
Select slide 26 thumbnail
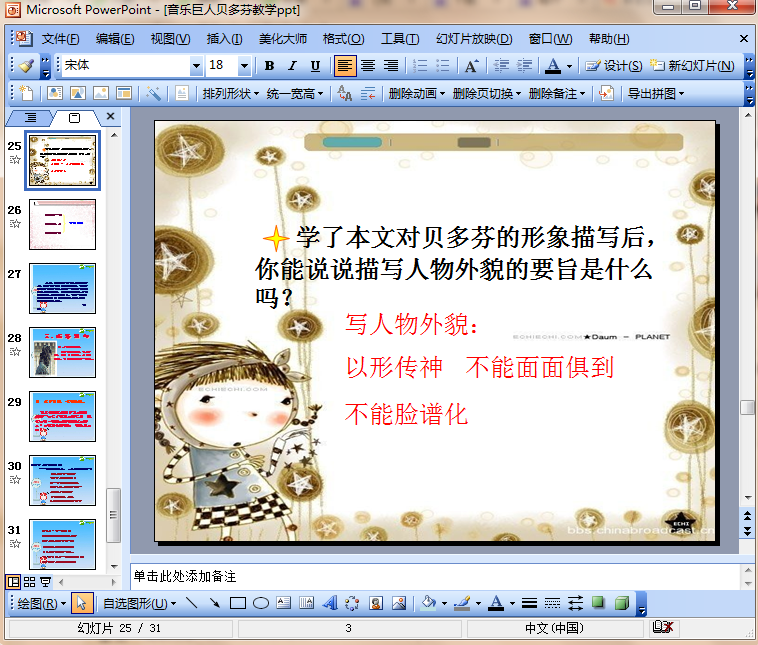tap(62, 224)
